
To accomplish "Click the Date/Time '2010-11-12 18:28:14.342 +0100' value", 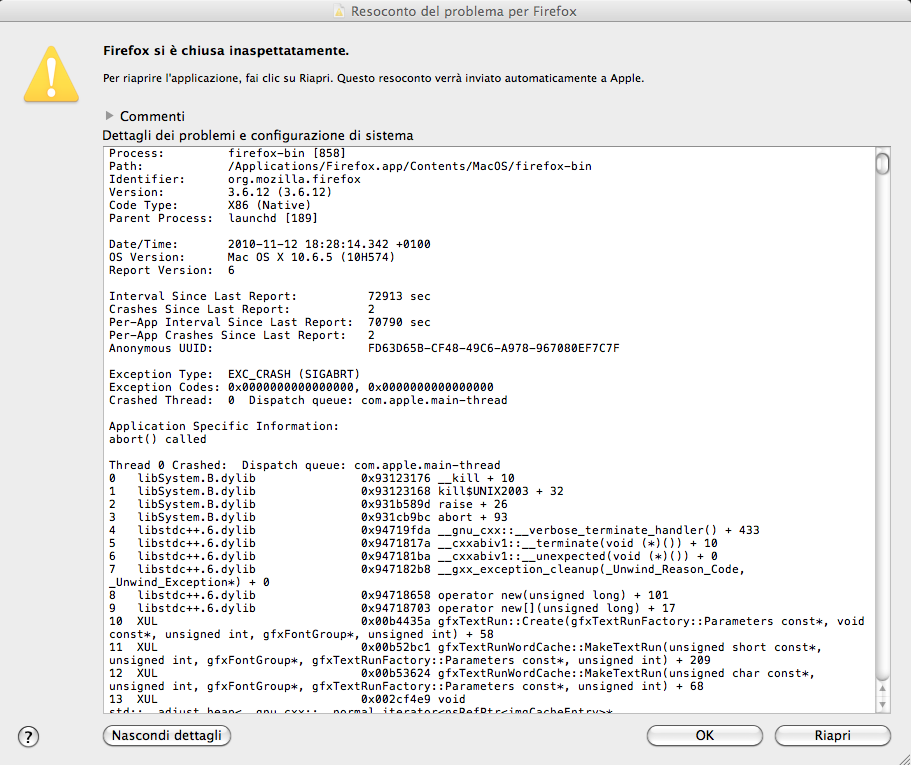I will click(x=329, y=244).
